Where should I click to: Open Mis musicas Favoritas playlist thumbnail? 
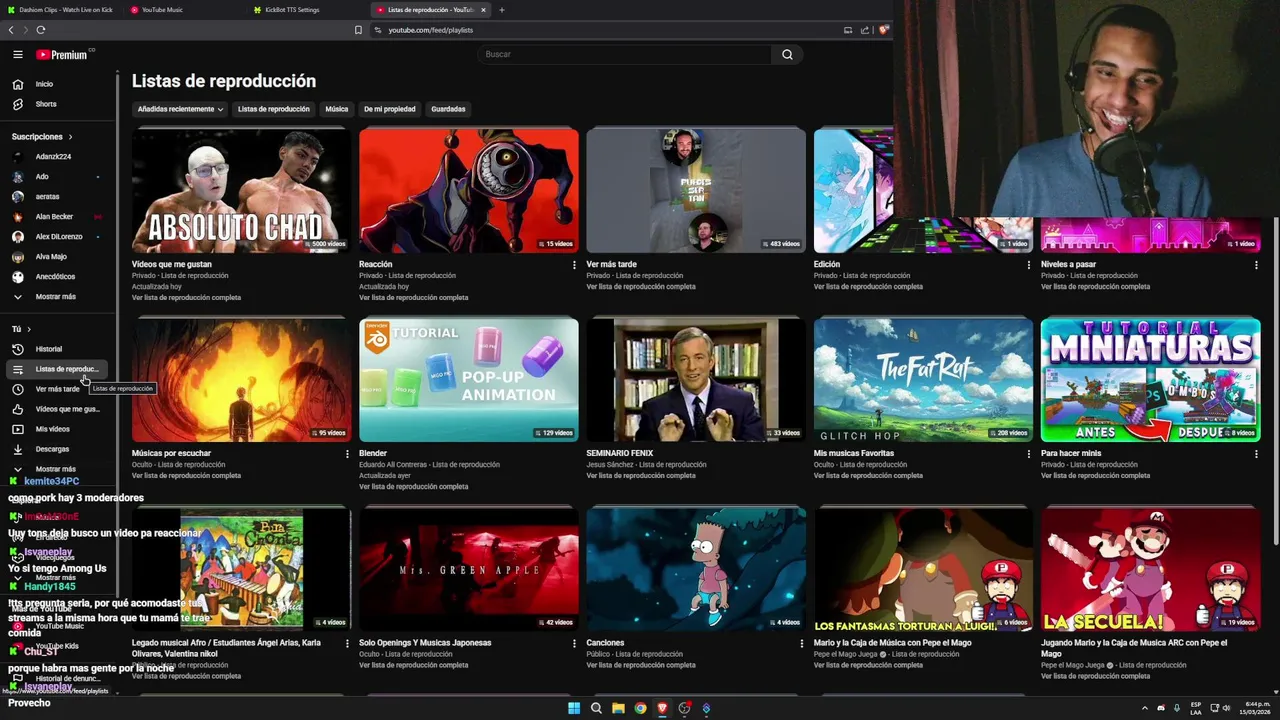tap(923, 380)
